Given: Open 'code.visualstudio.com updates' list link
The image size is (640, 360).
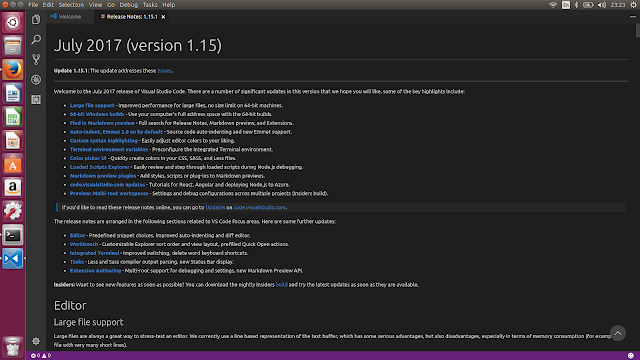Looking at the screenshot, I should pos(107,184).
